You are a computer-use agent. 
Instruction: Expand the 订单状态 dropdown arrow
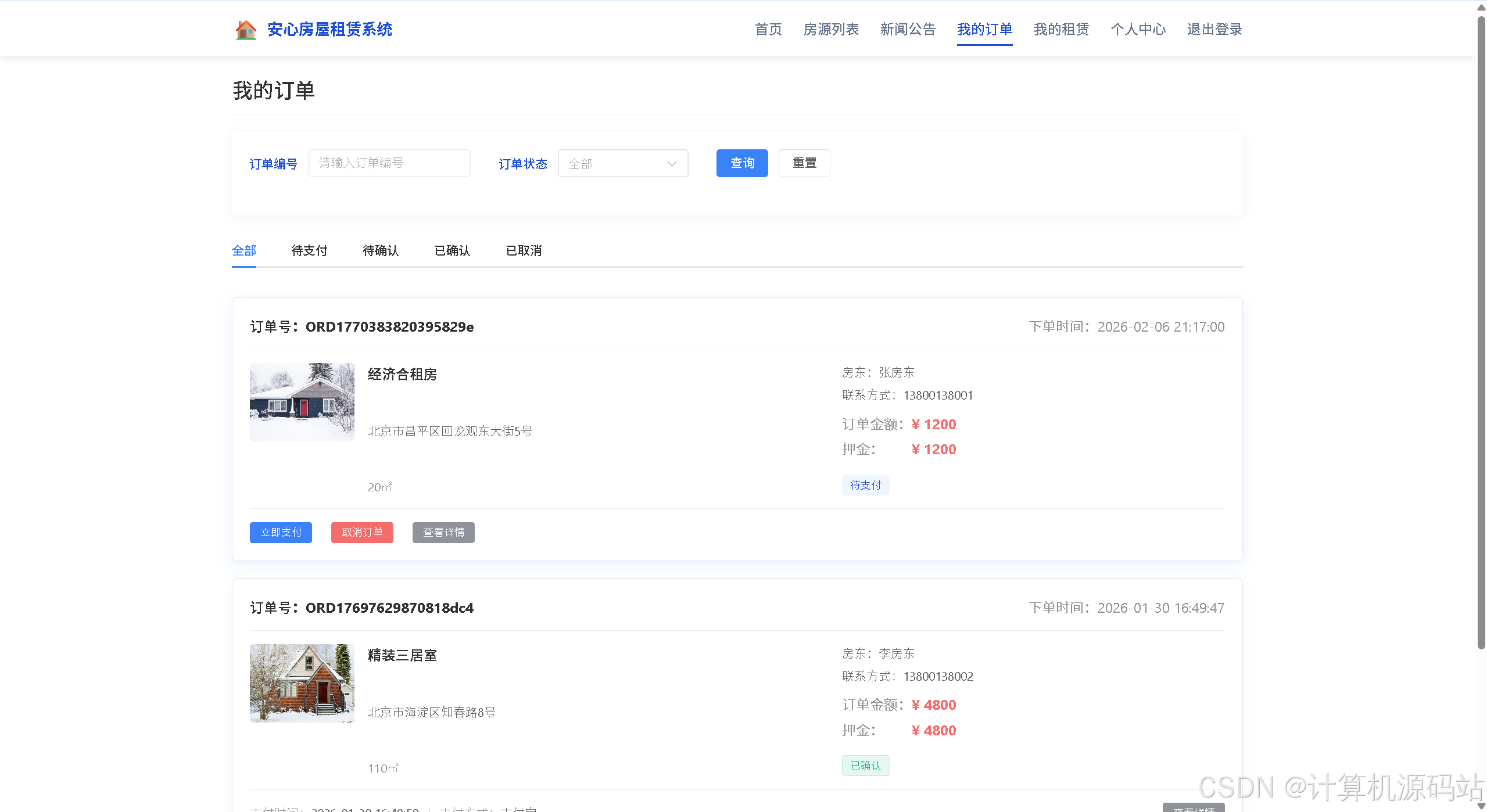[x=672, y=164]
